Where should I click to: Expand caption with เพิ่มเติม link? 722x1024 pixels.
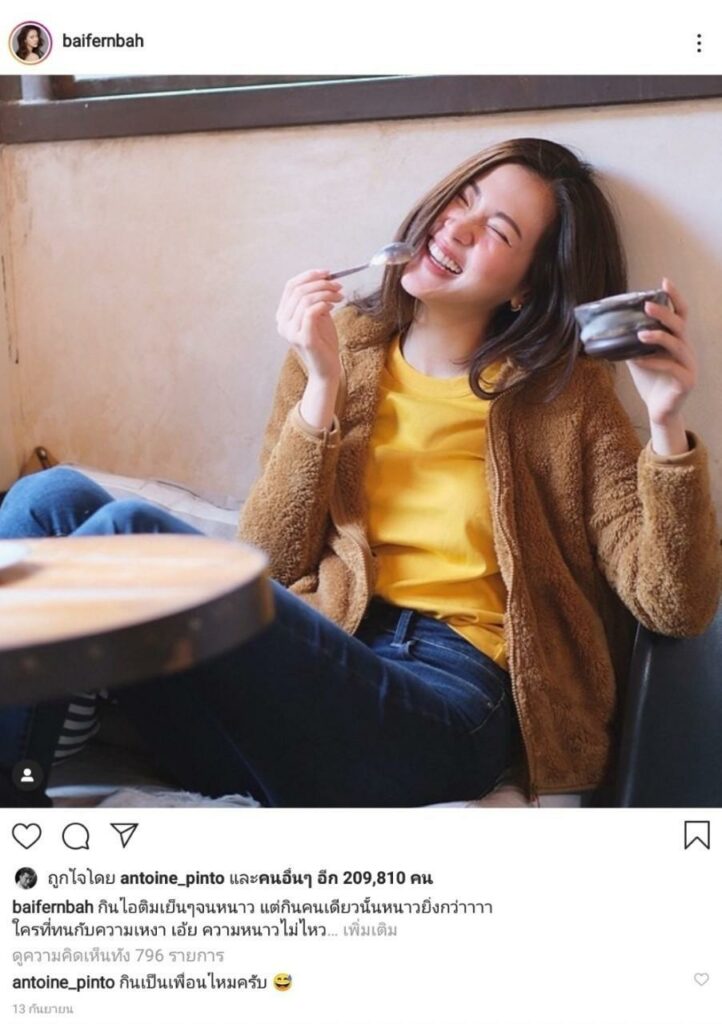370,929
